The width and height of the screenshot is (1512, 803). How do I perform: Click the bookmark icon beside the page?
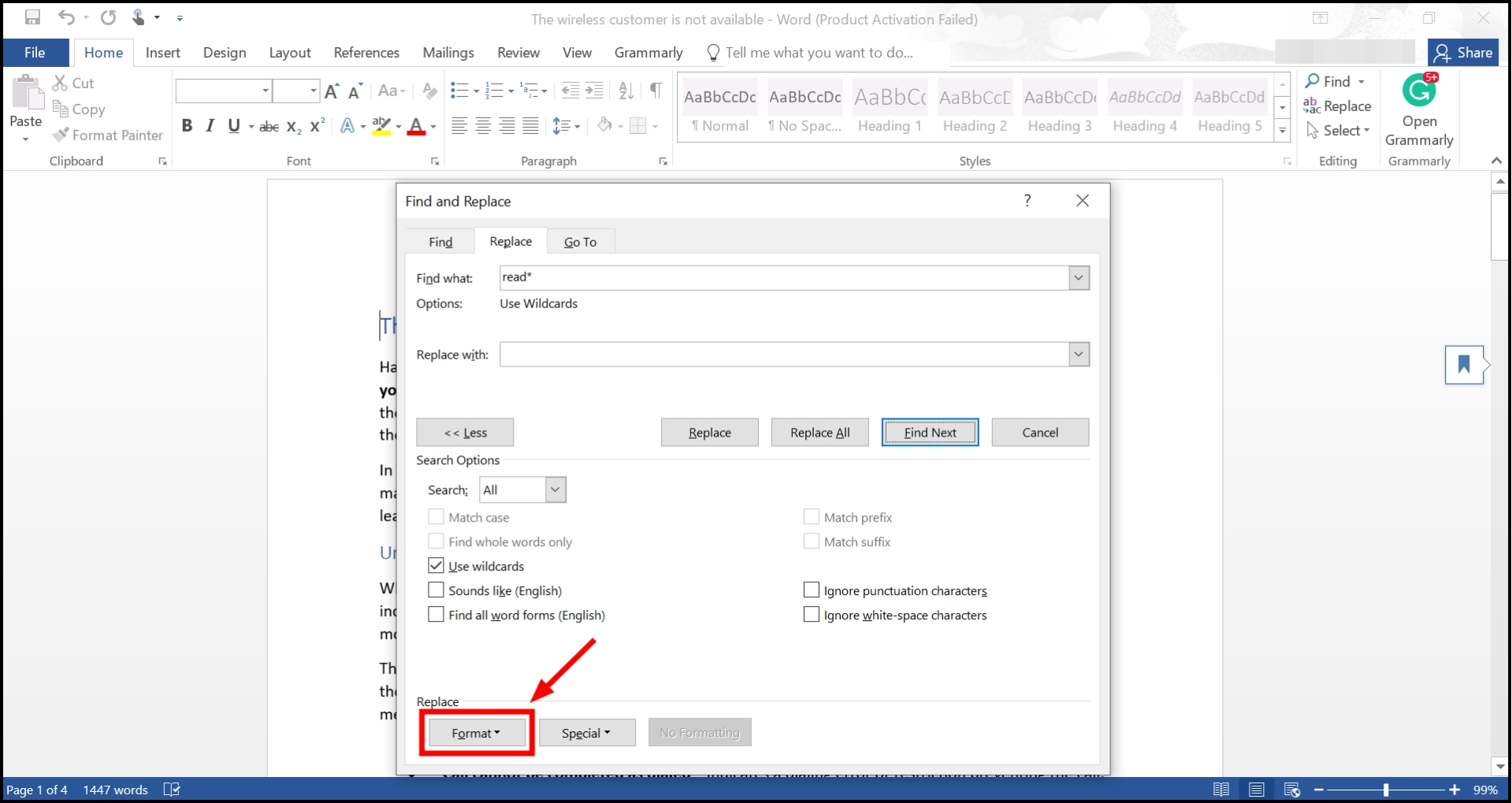click(x=1463, y=365)
